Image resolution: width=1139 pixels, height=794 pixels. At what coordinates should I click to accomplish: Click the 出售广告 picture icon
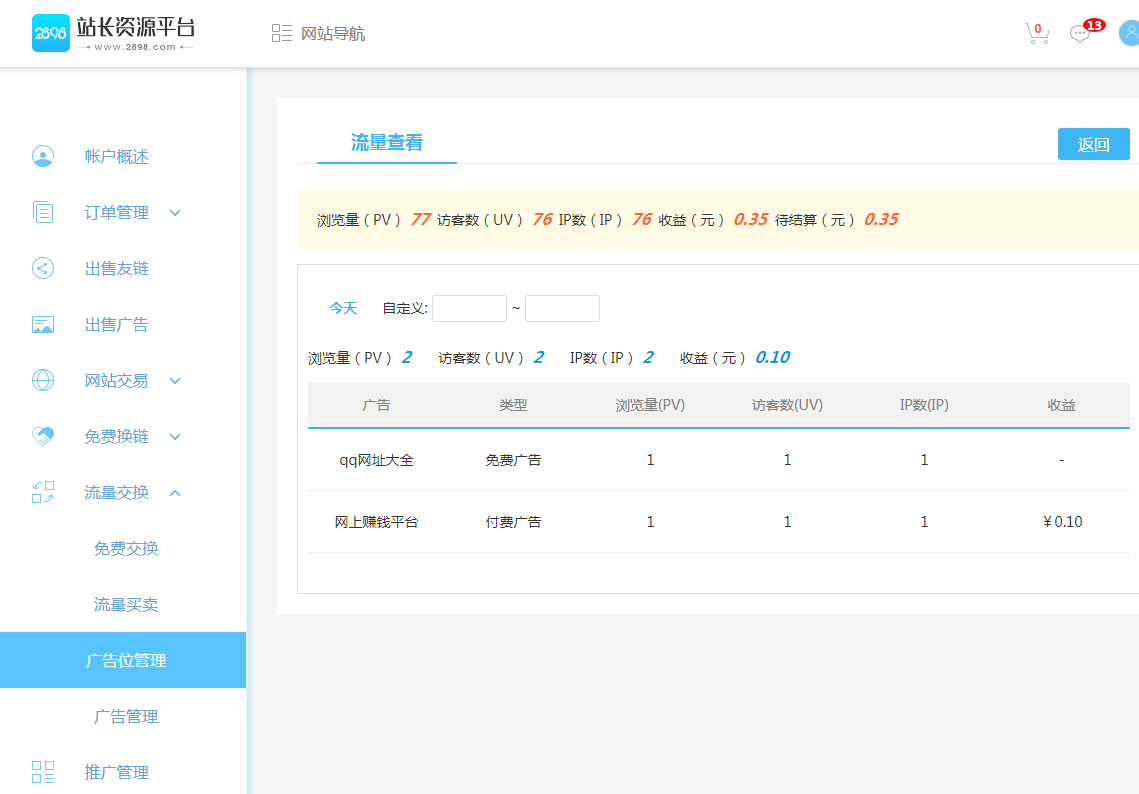point(43,325)
